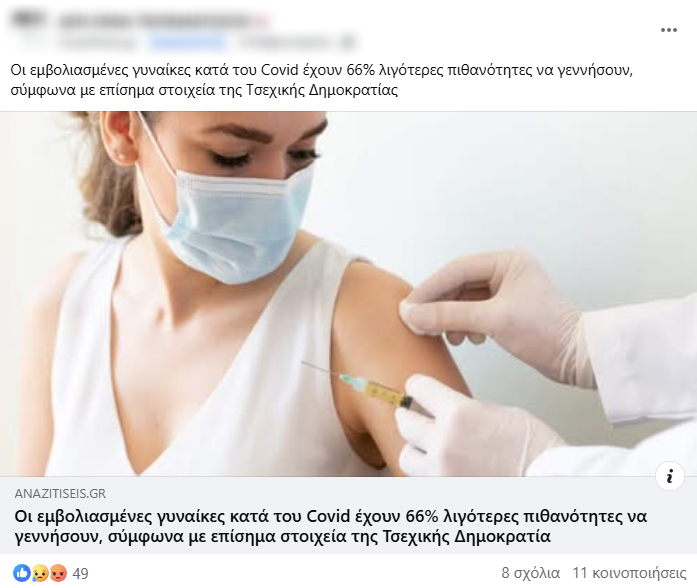The image size is (697, 588).
Task: Click the link info 'i' icon
Action: coord(669,476)
